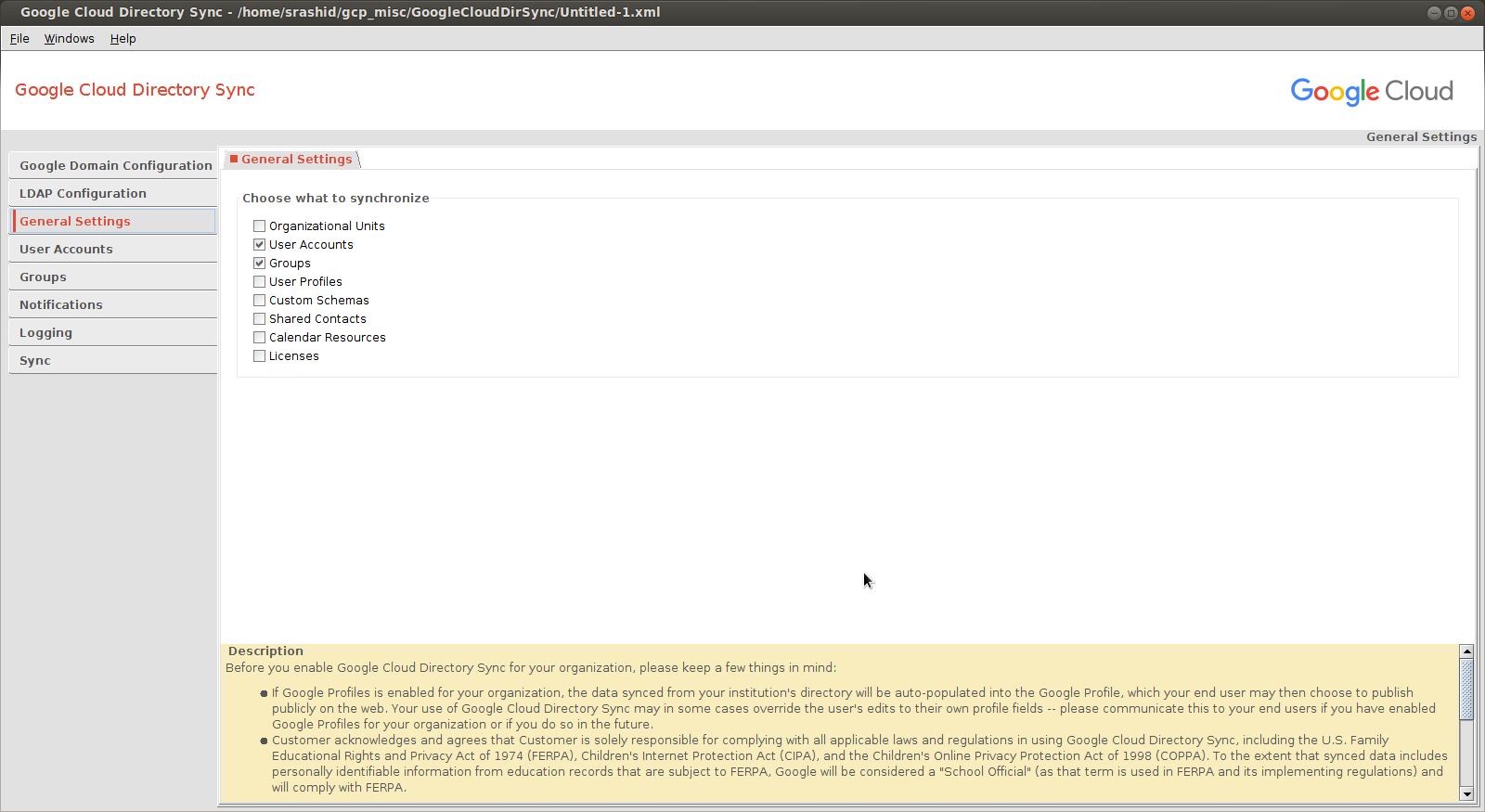Screen dimensions: 1485x812
Task: Open Groups sidebar section
Action: pos(113,277)
